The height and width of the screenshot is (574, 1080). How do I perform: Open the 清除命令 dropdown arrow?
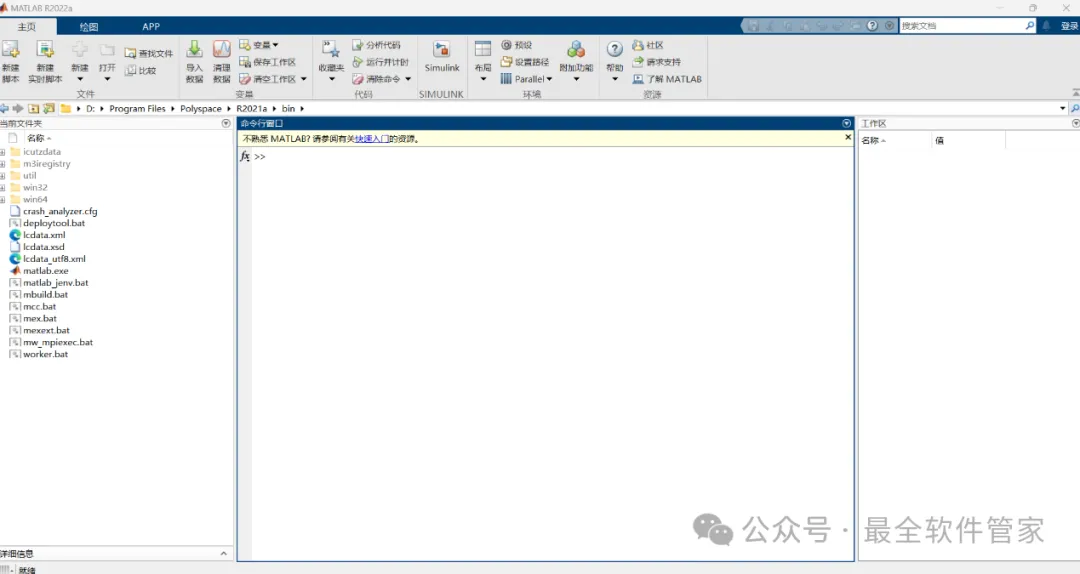pos(408,79)
